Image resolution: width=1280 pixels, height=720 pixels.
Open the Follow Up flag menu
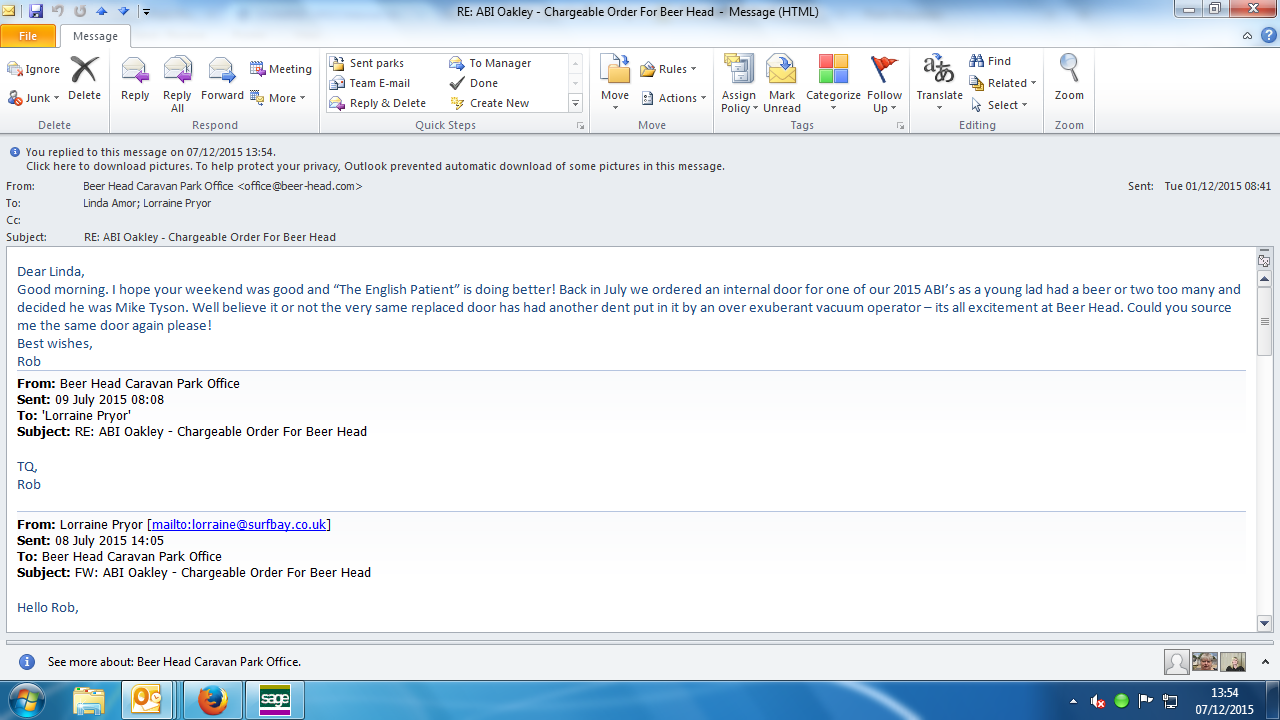click(884, 84)
